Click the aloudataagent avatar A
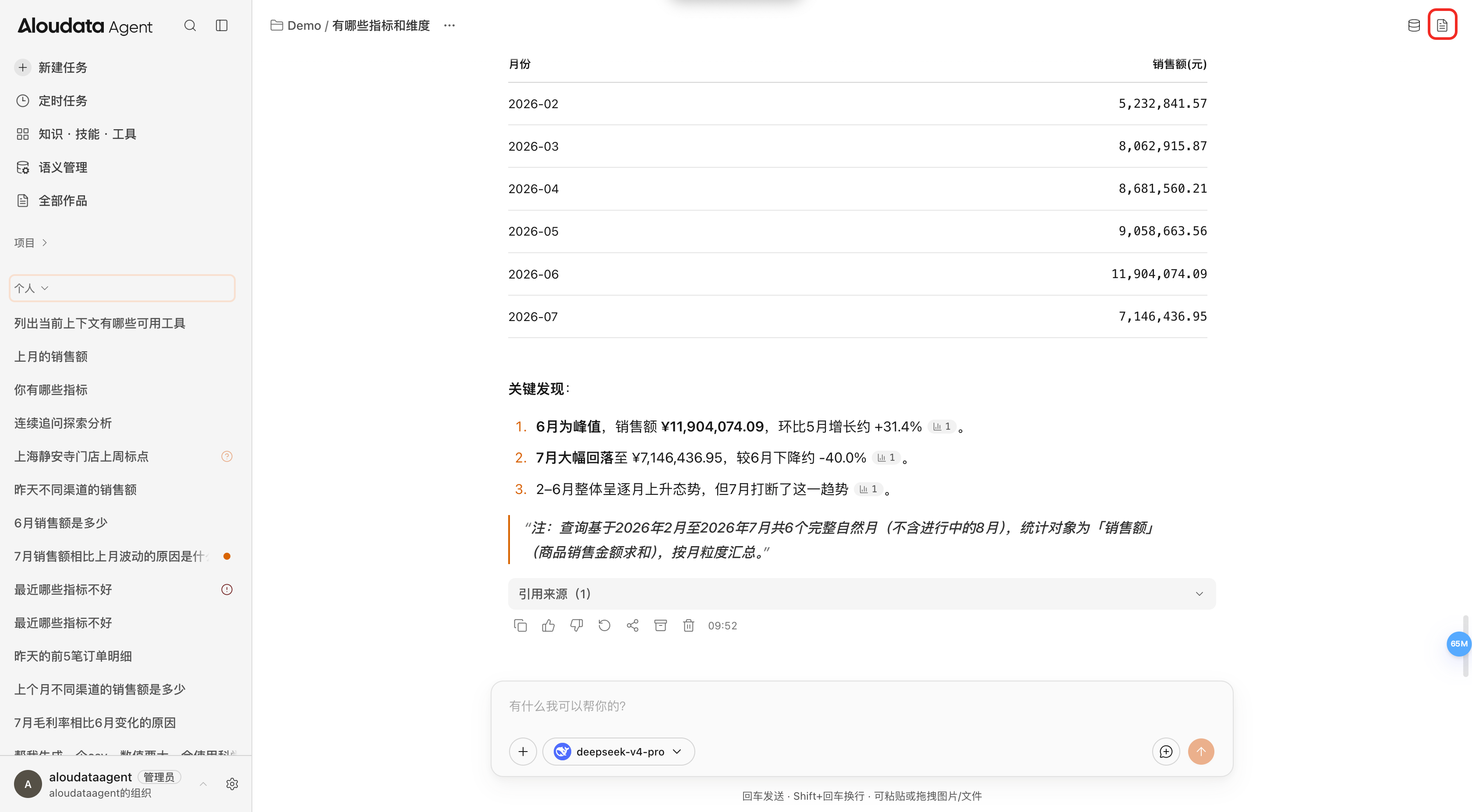This screenshot has height=812, width=1472. click(28, 784)
